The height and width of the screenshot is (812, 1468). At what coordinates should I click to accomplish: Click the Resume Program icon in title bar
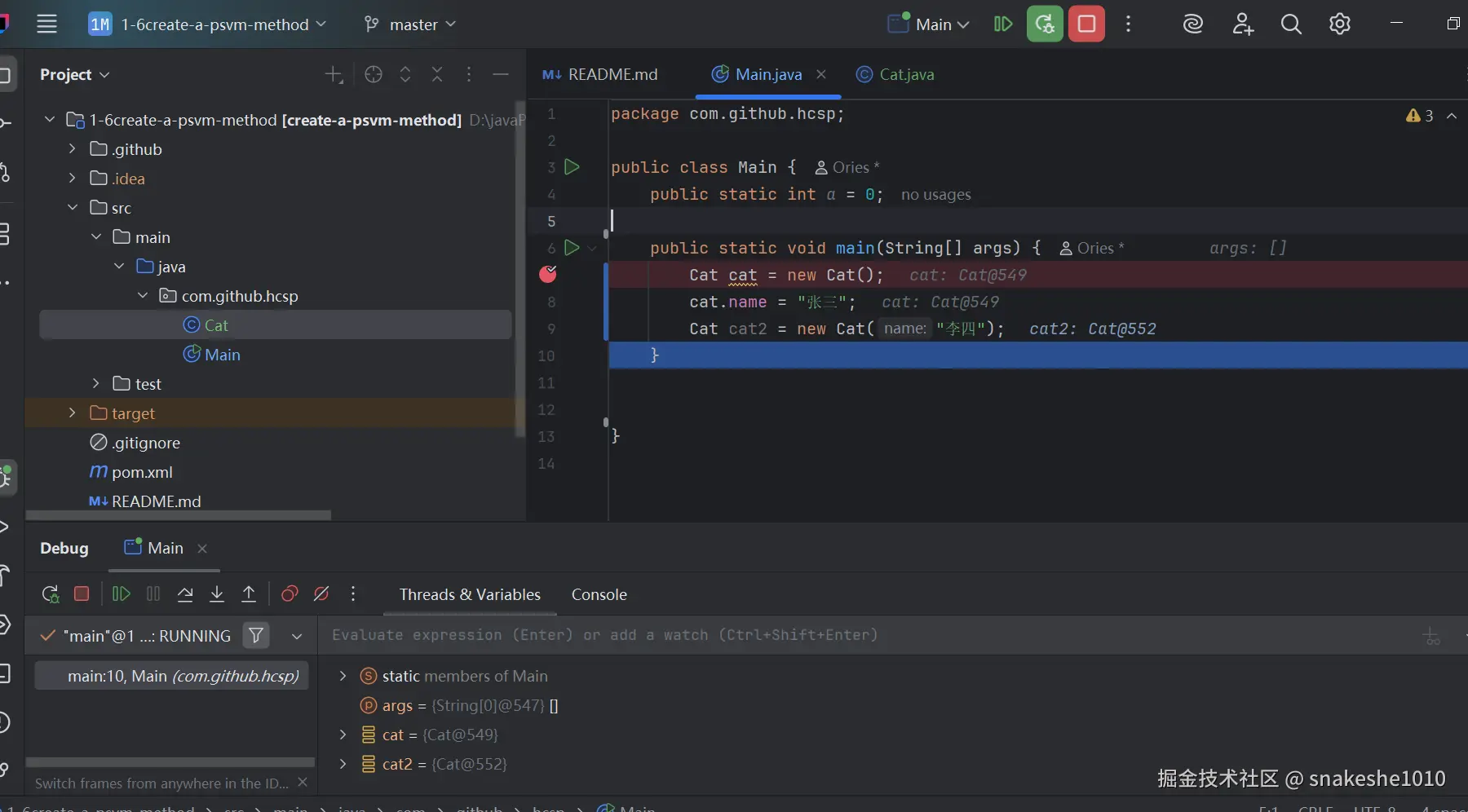pyautogui.click(x=1003, y=24)
